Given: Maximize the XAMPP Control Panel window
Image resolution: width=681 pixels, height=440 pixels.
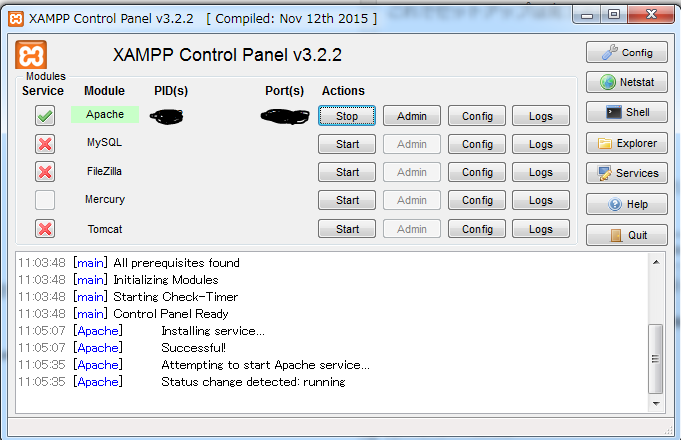Looking at the screenshot, I should [614, 15].
